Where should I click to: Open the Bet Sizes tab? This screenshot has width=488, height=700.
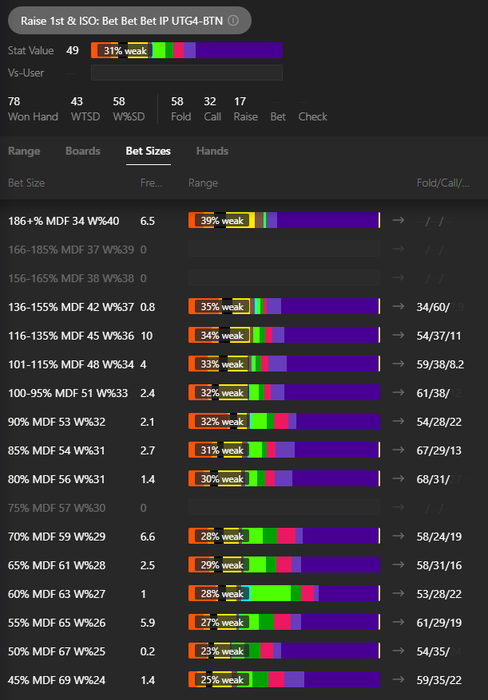coord(148,151)
